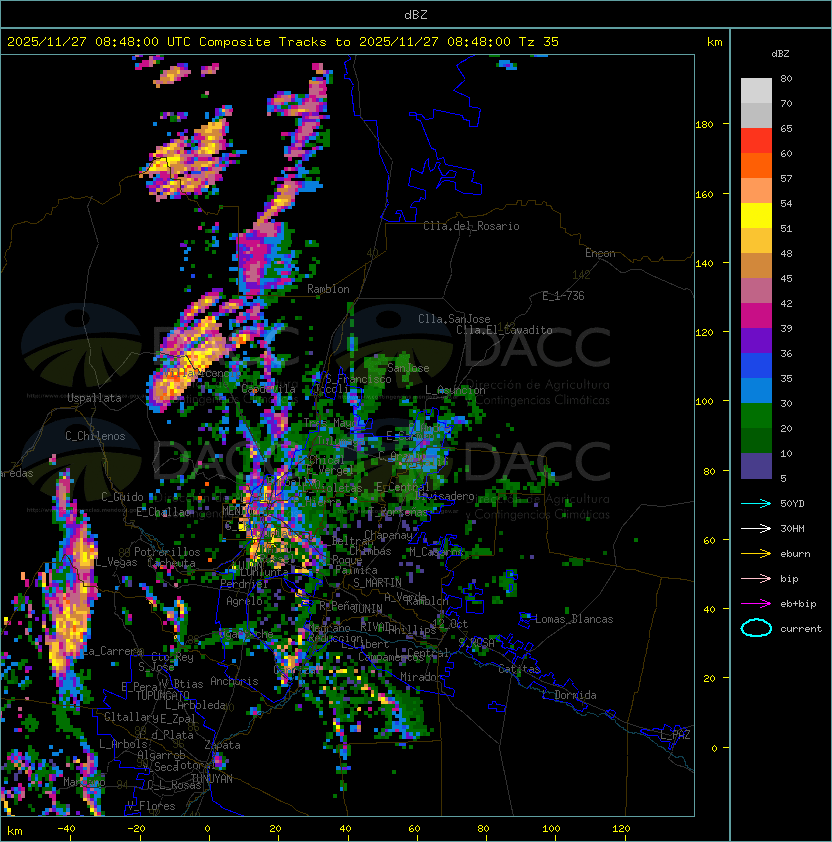Pick the dark orange swatch below 60
This screenshot has height=842, width=832.
(756, 166)
